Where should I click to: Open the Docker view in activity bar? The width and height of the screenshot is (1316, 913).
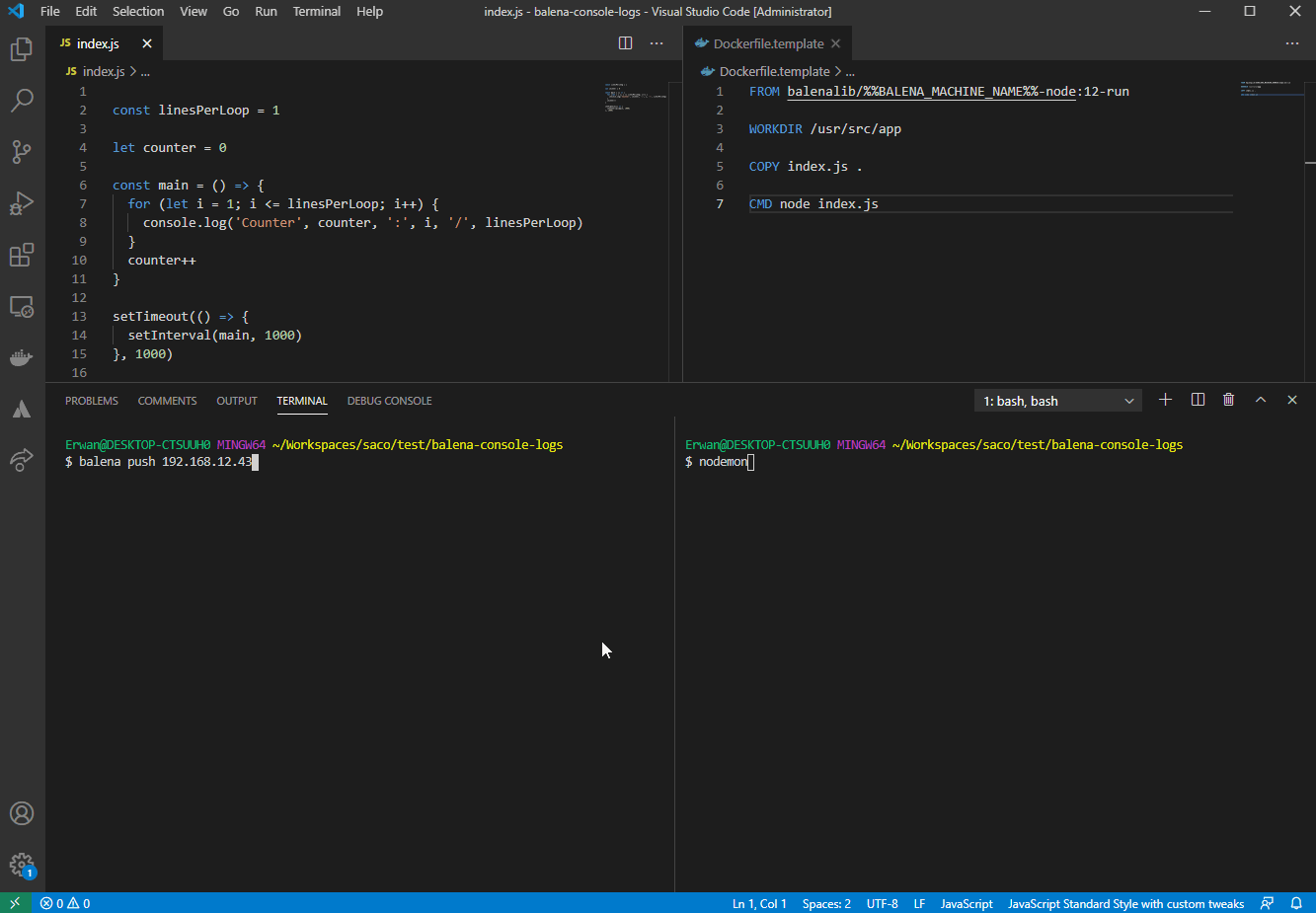pos(22,357)
